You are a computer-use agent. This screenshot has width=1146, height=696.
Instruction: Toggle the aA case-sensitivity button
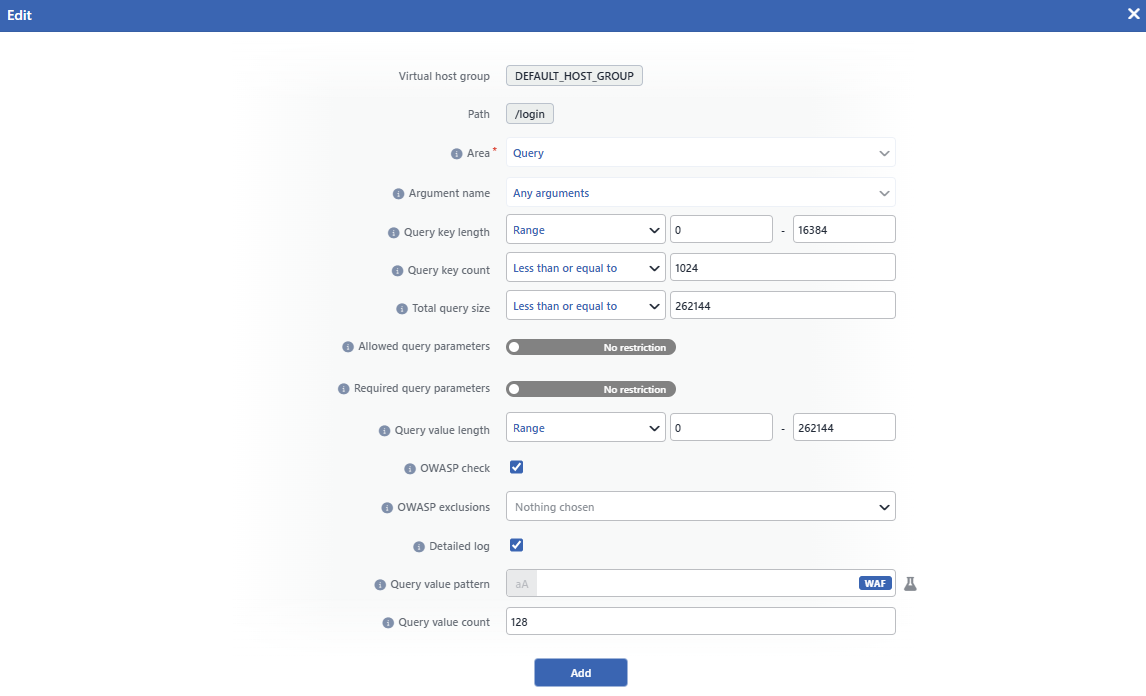click(x=522, y=583)
